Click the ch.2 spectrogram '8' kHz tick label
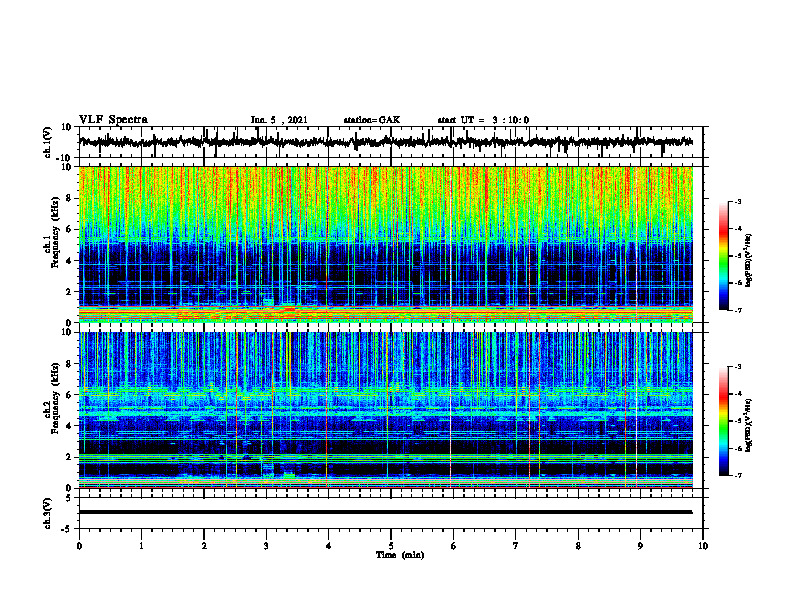Viewport: 792px width, 612px height. [69, 364]
